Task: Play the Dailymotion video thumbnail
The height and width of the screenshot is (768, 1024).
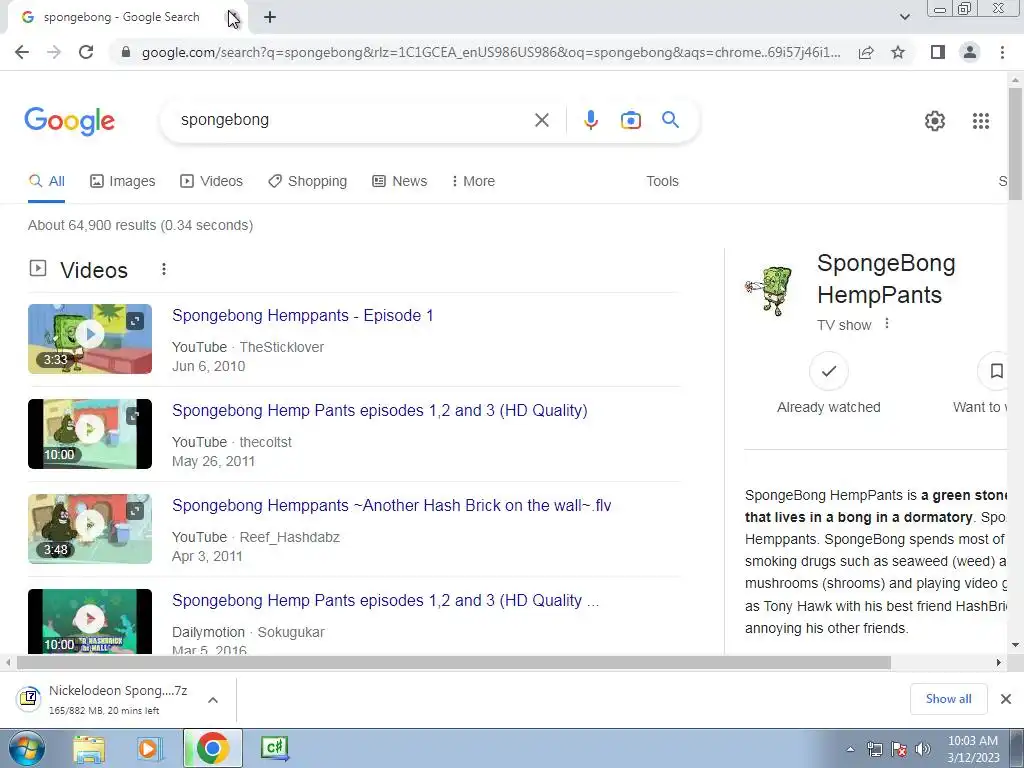Action: [x=90, y=621]
